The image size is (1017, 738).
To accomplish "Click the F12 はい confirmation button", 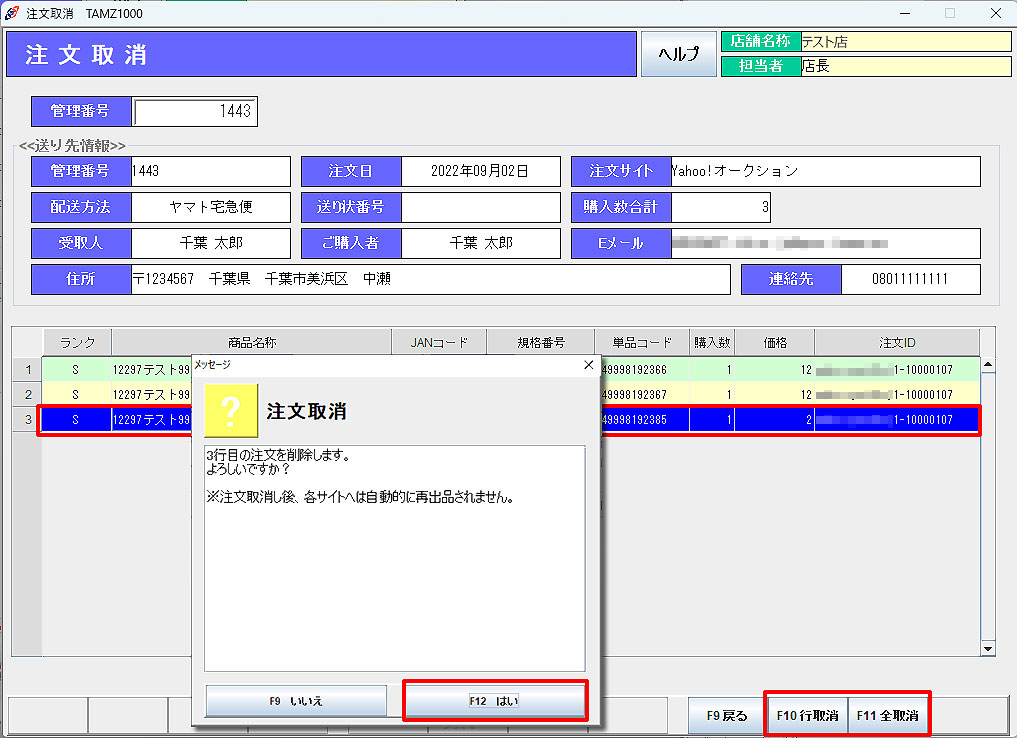I will [494, 701].
